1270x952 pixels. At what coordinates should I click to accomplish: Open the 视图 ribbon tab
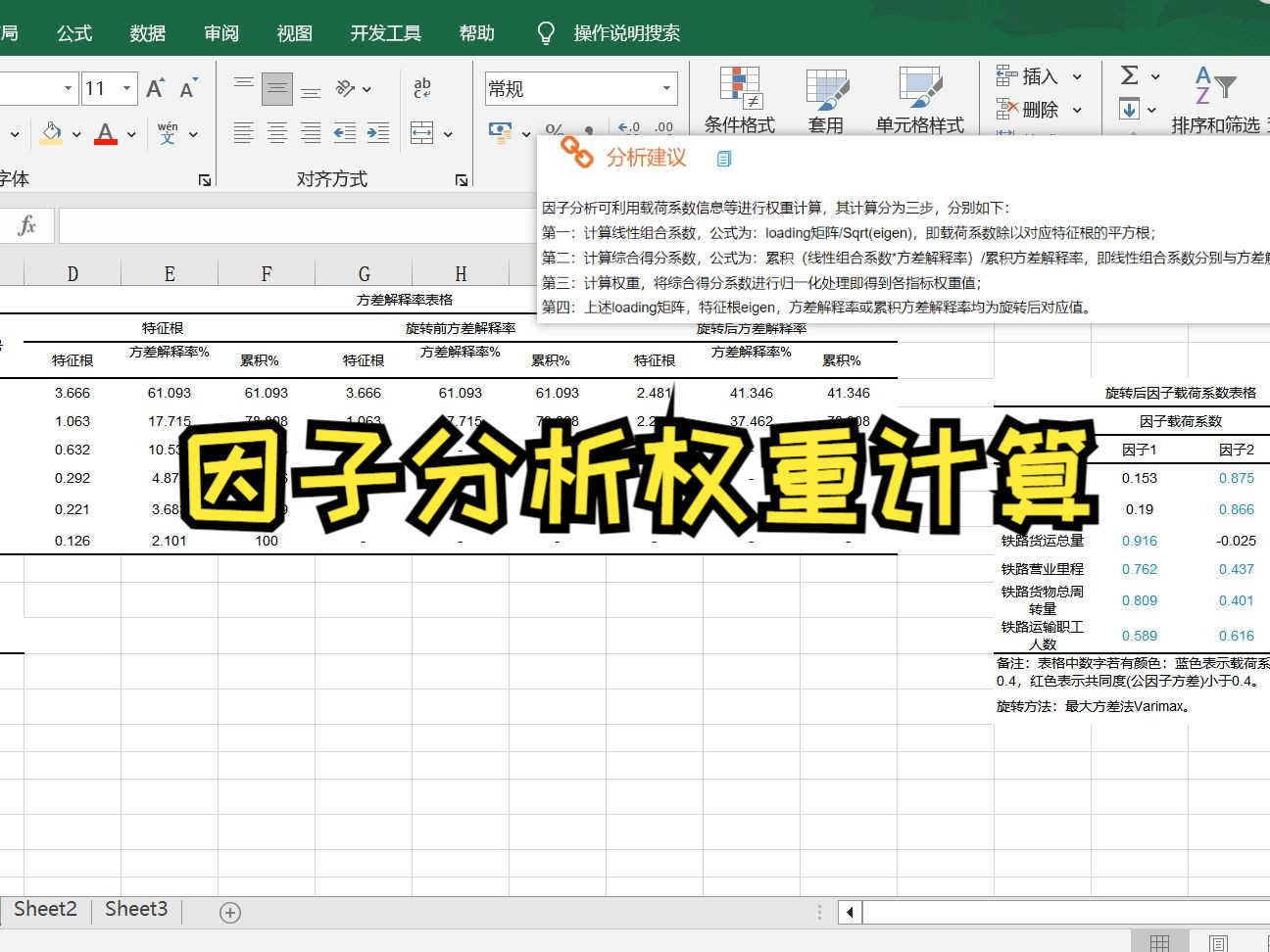pyautogui.click(x=295, y=33)
